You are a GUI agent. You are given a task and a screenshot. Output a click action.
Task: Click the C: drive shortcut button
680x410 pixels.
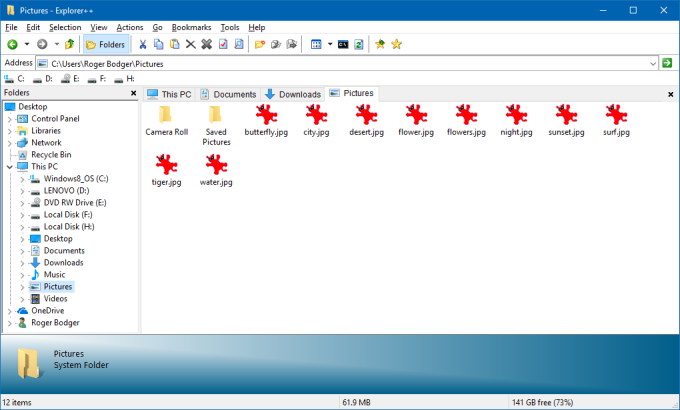(14, 79)
